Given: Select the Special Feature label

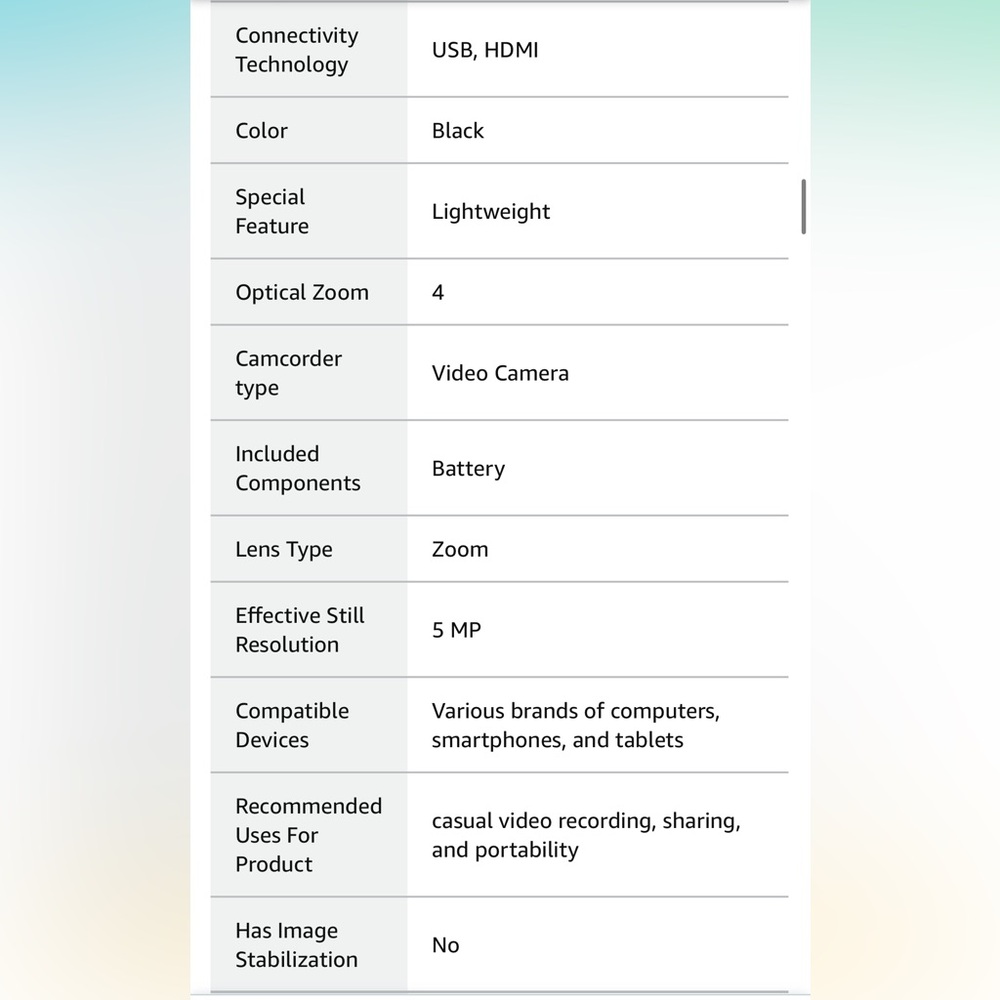Looking at the screenshot, I should 272,211.
